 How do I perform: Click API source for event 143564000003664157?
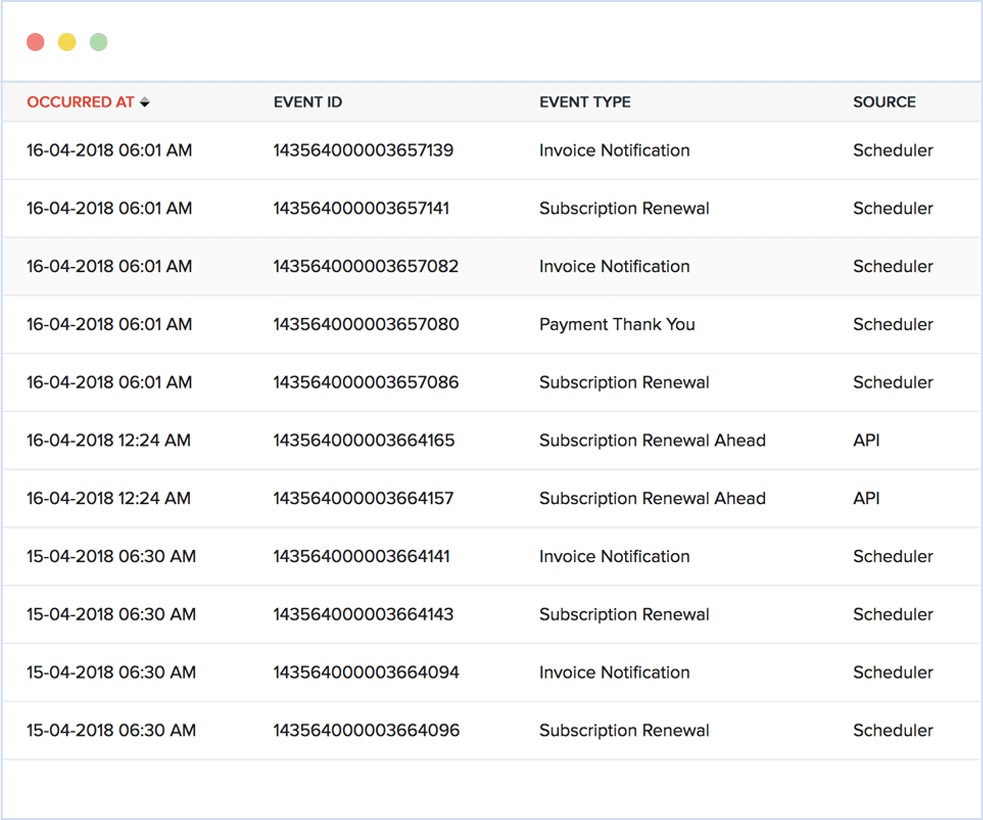[866, 499]
